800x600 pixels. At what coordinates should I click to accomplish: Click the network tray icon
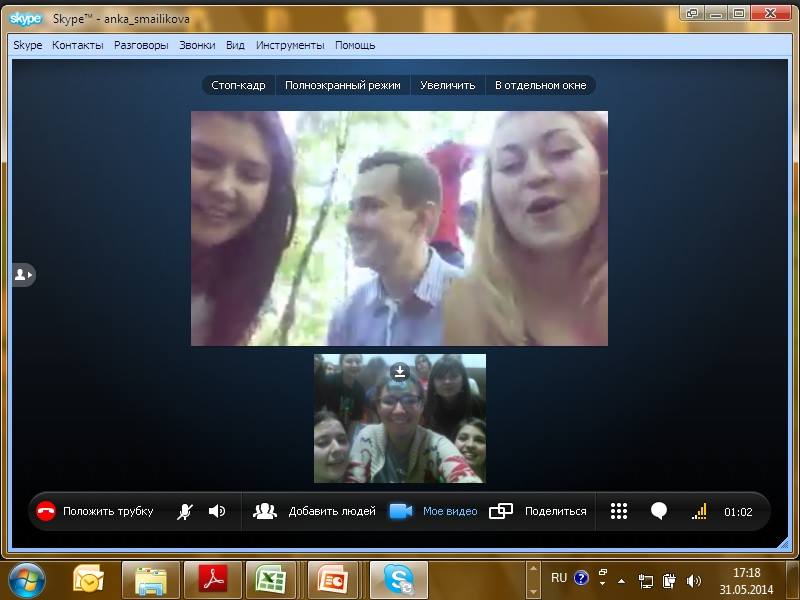tap(645, 581)
